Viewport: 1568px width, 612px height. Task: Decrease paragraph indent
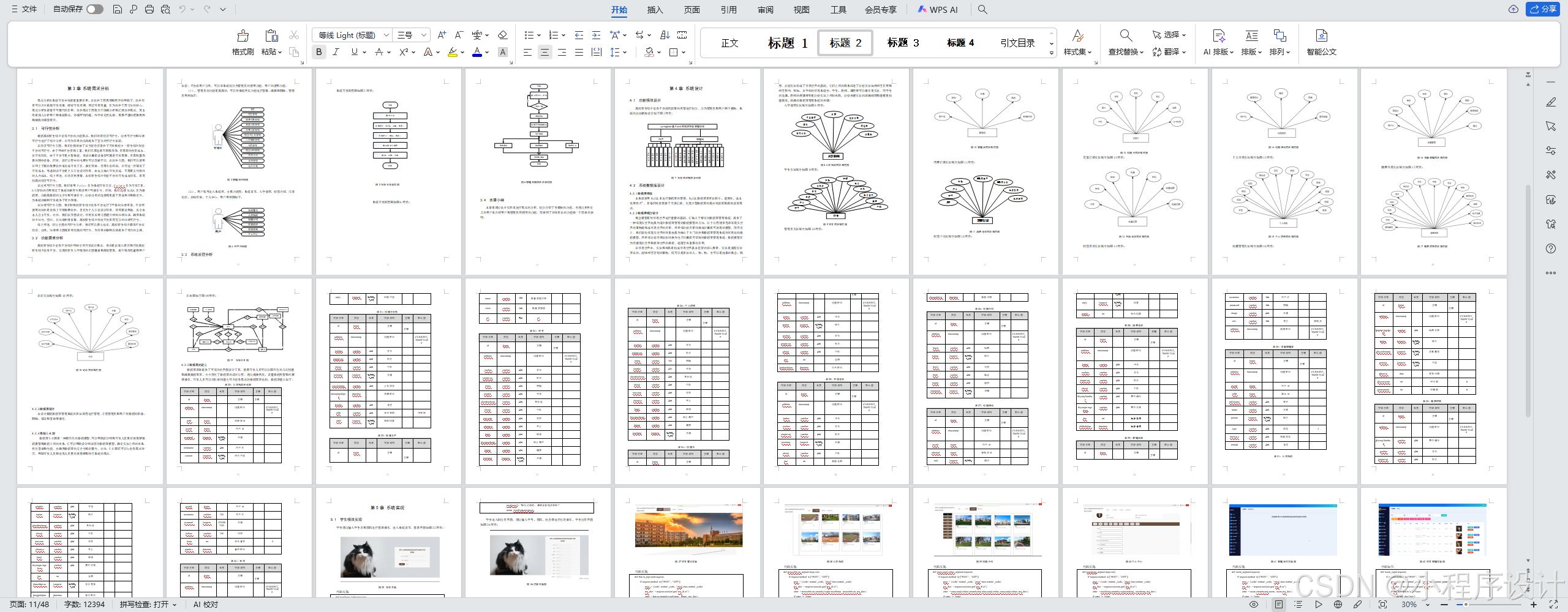pyautogui.click(x=579, y=35)
